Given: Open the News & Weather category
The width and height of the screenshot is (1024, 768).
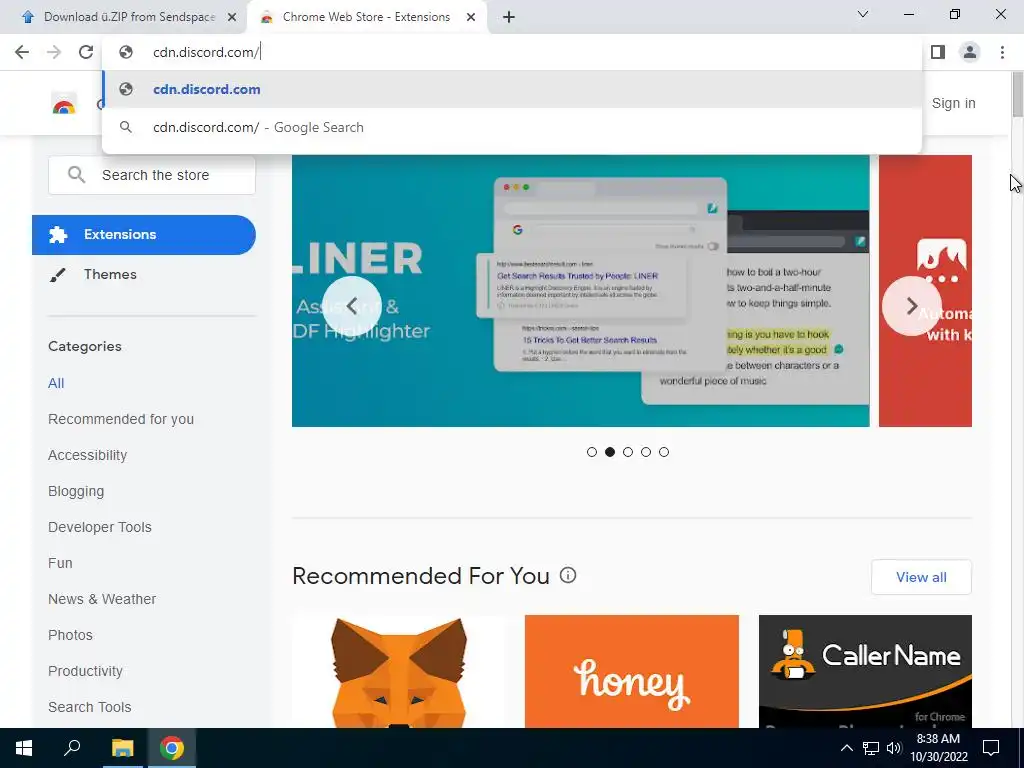Looking at the screenshot, I should (x=102, y=599).
